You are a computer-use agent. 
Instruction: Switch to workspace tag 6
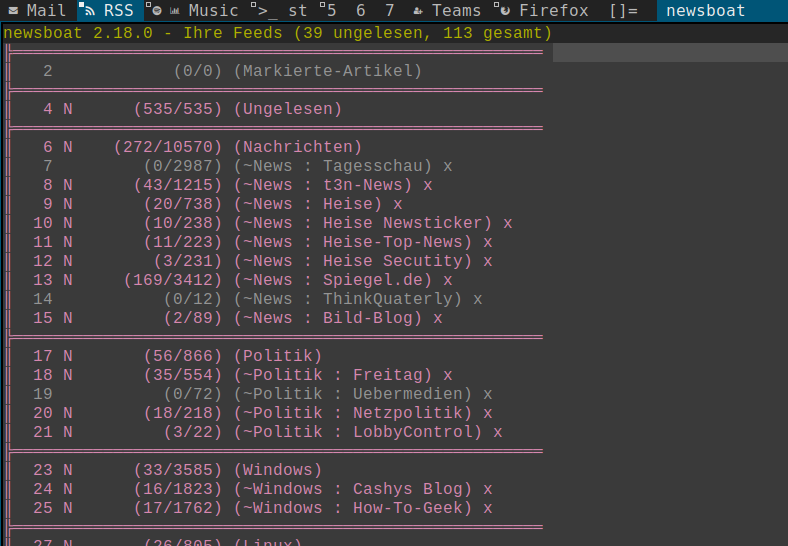[x=360, y=11]
